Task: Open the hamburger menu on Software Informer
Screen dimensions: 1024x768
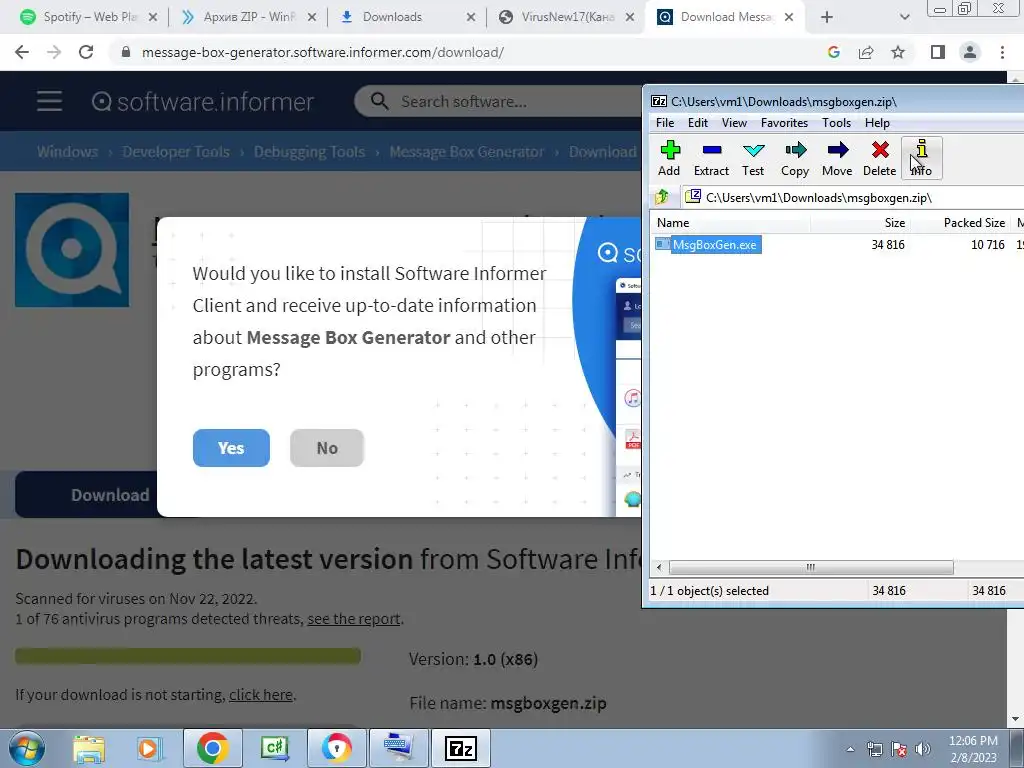Action: tap(50, 101)
